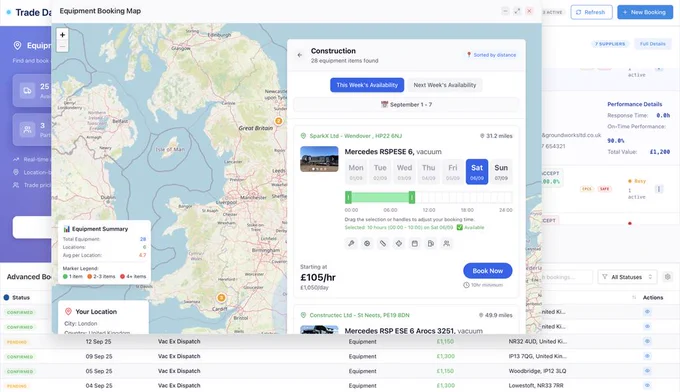Zoom out on the equipment map
The image size is (680, 392).
[x=62, y=46]
